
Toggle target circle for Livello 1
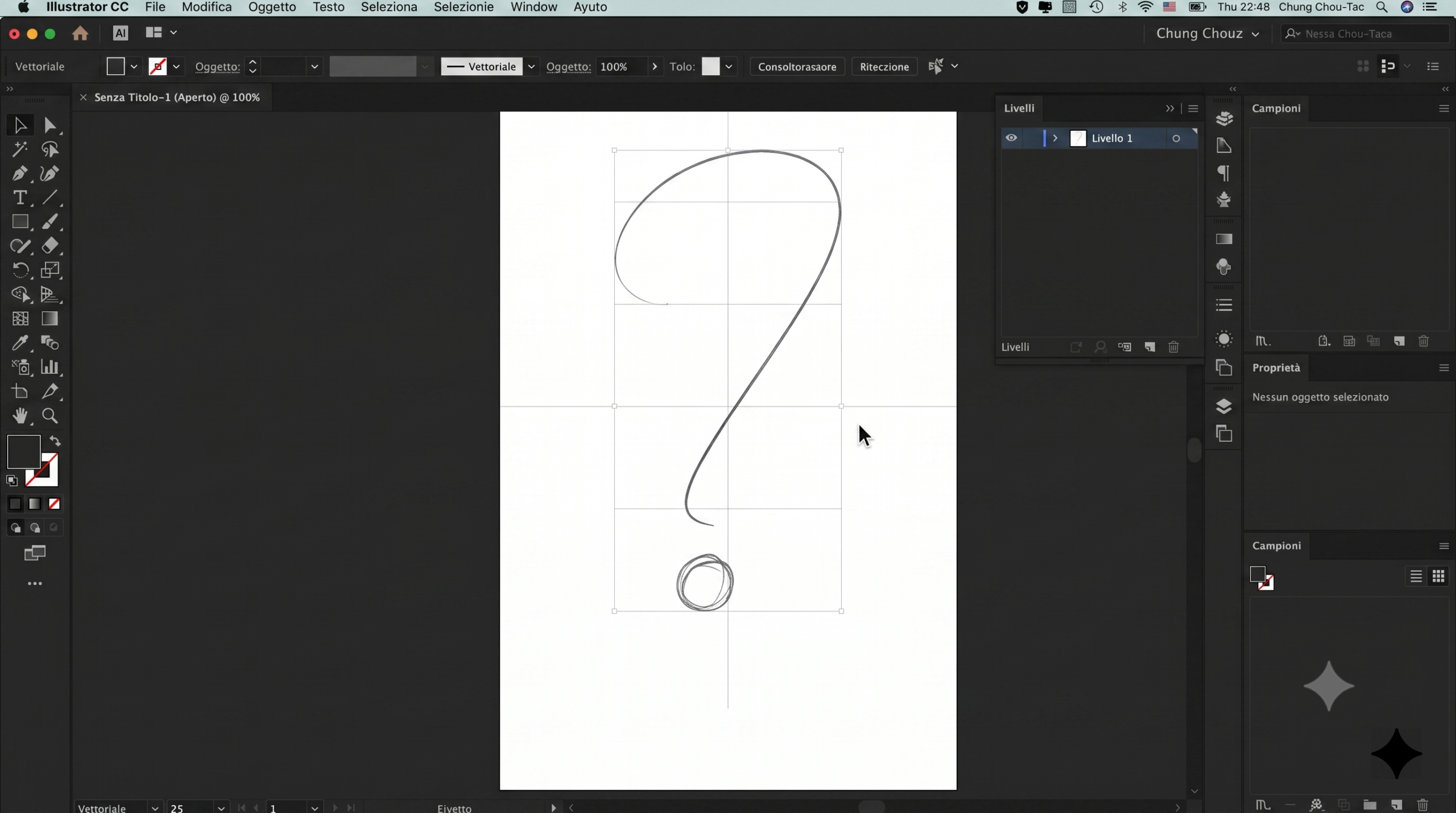(1176, 138)
